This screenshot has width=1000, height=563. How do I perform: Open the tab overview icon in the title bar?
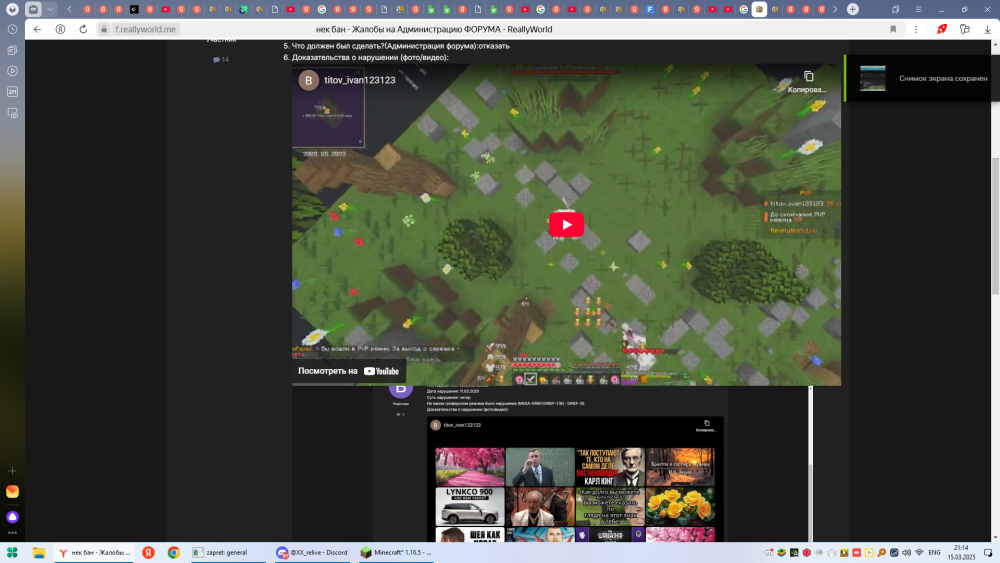895,10
